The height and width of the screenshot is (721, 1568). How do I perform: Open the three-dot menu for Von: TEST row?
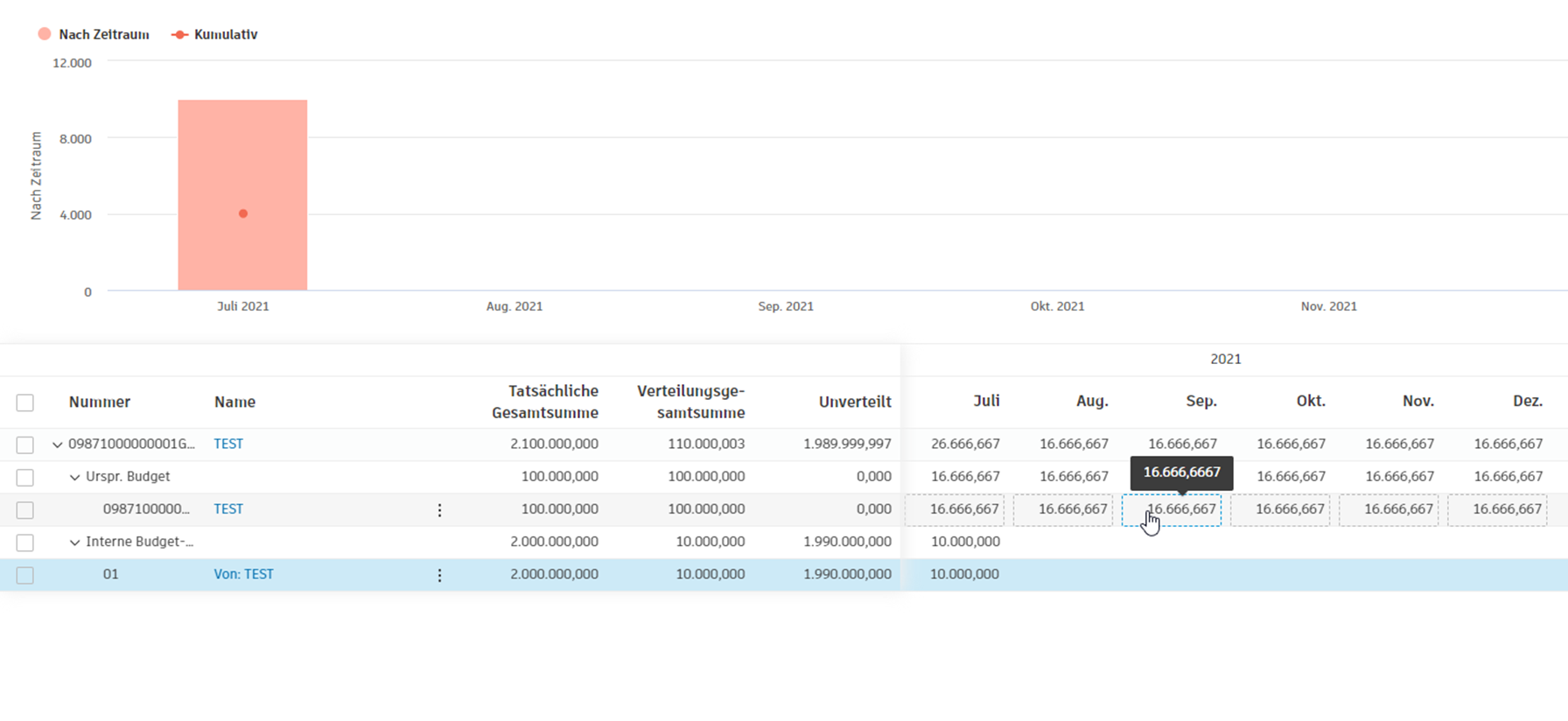(x=439, y=575)
